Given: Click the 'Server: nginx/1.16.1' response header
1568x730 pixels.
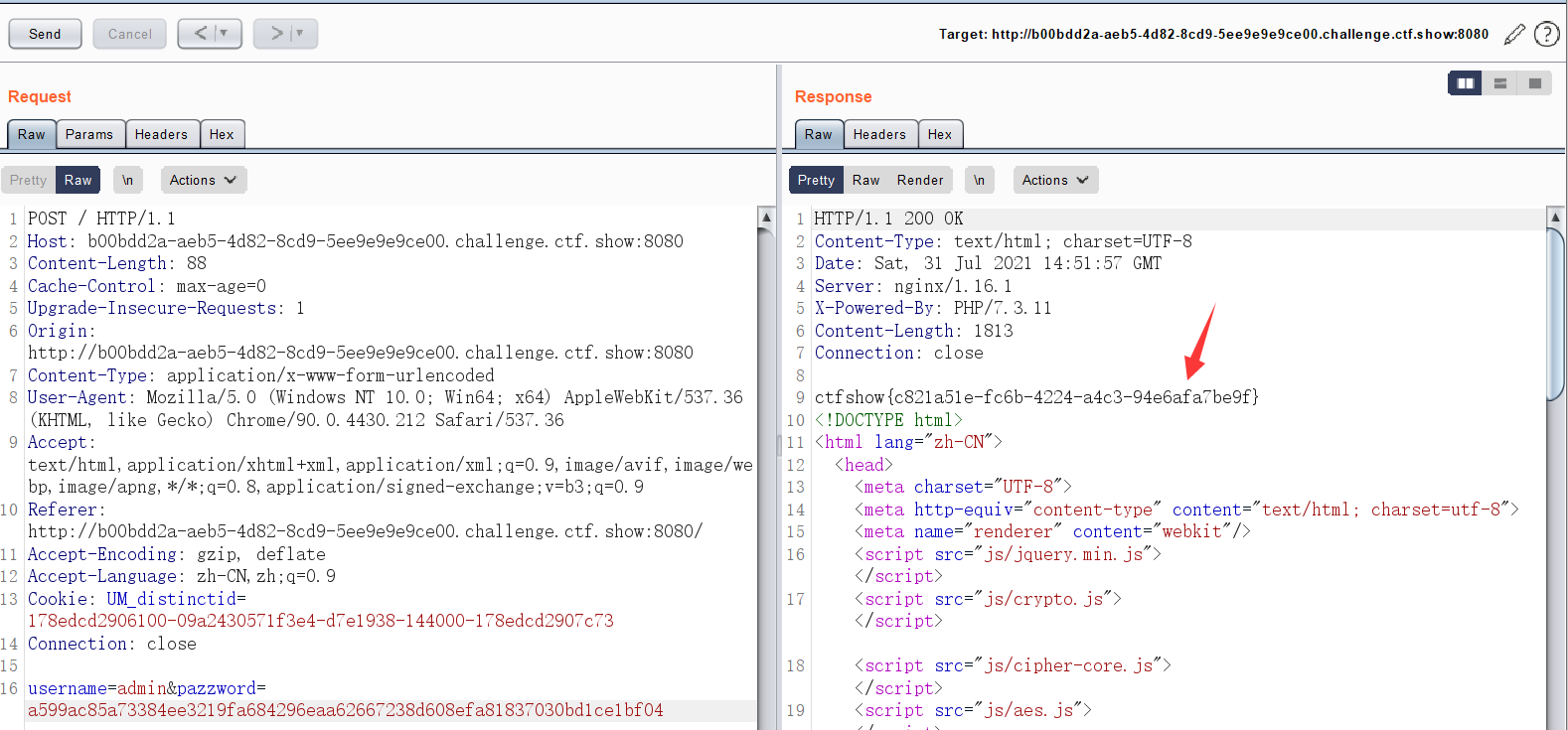Looking at the screenshot, I should [x=913, y=286].
